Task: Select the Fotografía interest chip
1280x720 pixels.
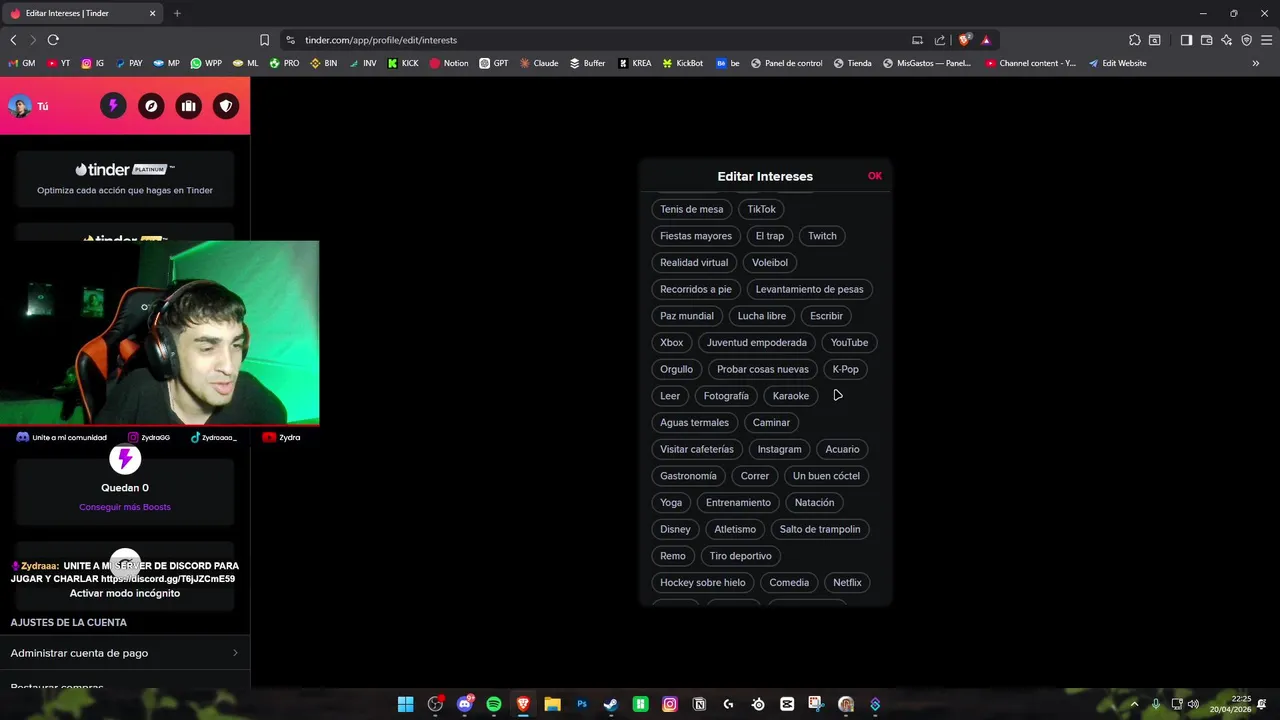Action: click(x=726, y=396)
